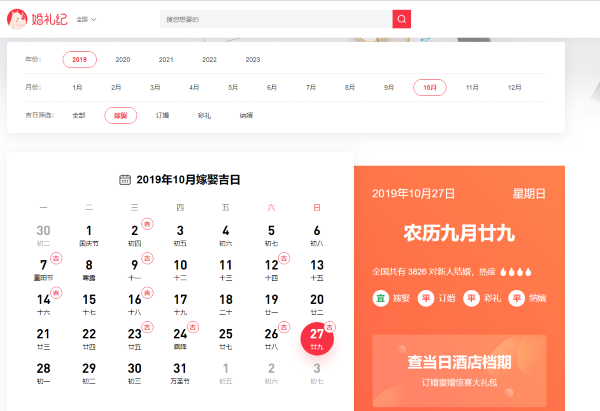Viewport: 600px width, 411px height.
Task: Choose month 12月
Action: click(x=514, y=87)
